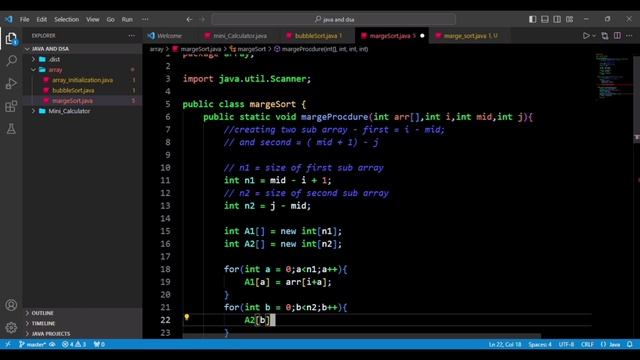Open the Testing flask view
The width and height of the screenshot is (640, 360).
click(11, 129)
